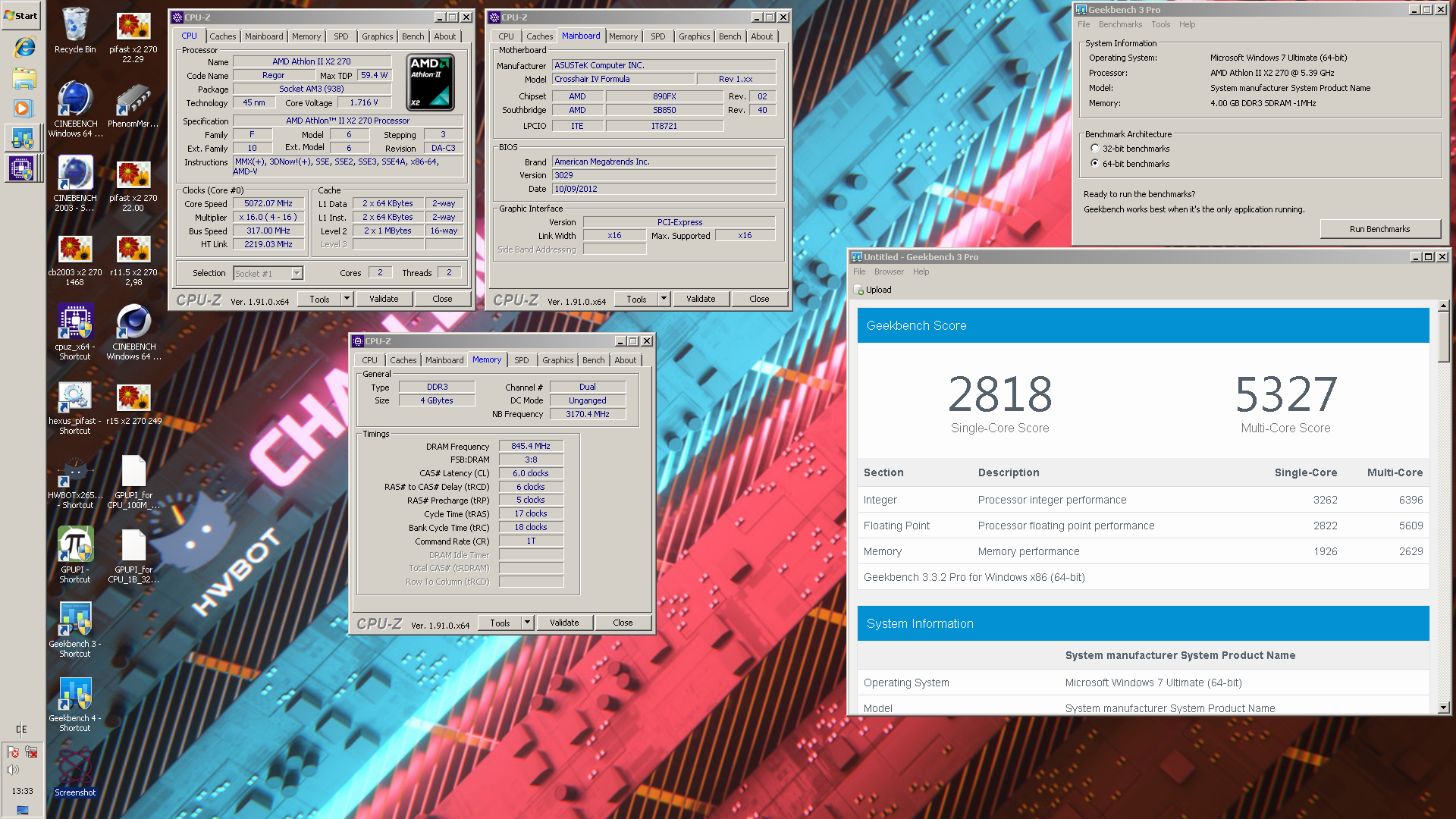Open Graphics tab in first CPU-Z window
This screenshot has height=819, width=1456.
[x=377, y=36]
